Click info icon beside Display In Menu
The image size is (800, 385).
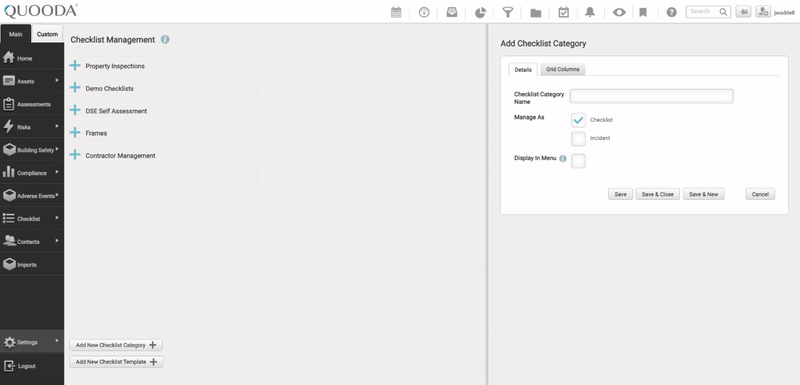click(x=563, y=159)
